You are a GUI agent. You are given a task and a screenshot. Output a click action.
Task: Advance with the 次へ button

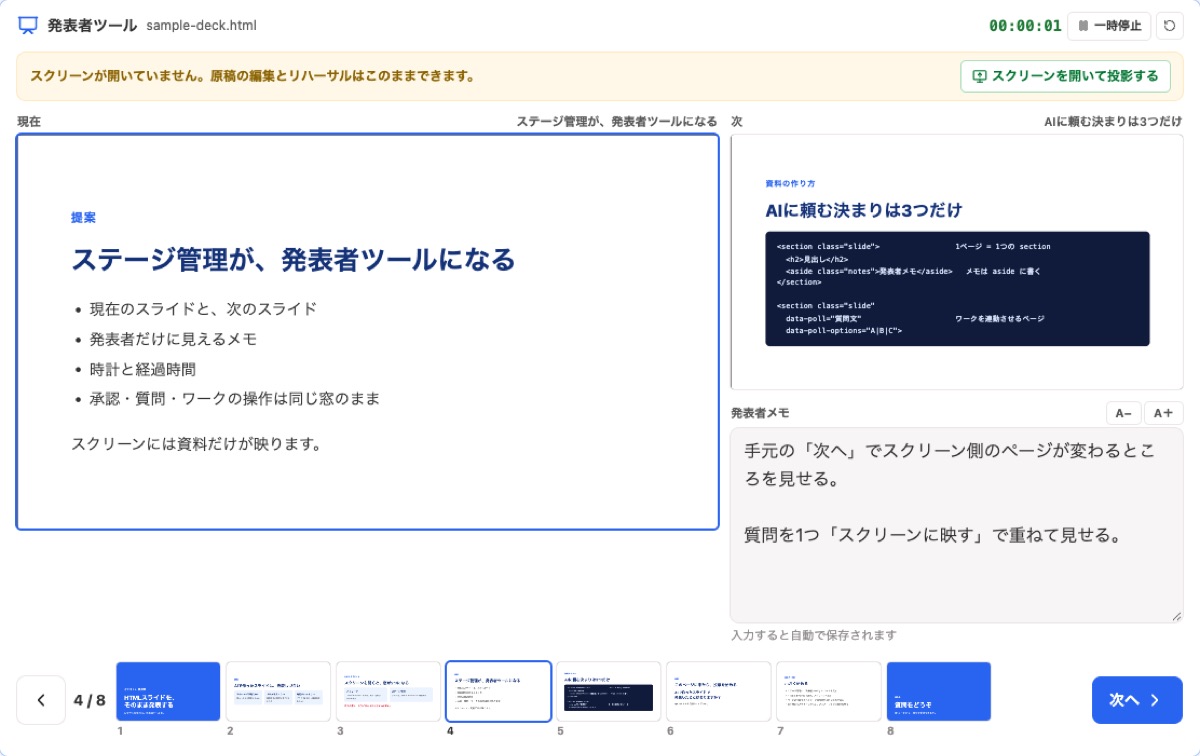click(1137, 700)
